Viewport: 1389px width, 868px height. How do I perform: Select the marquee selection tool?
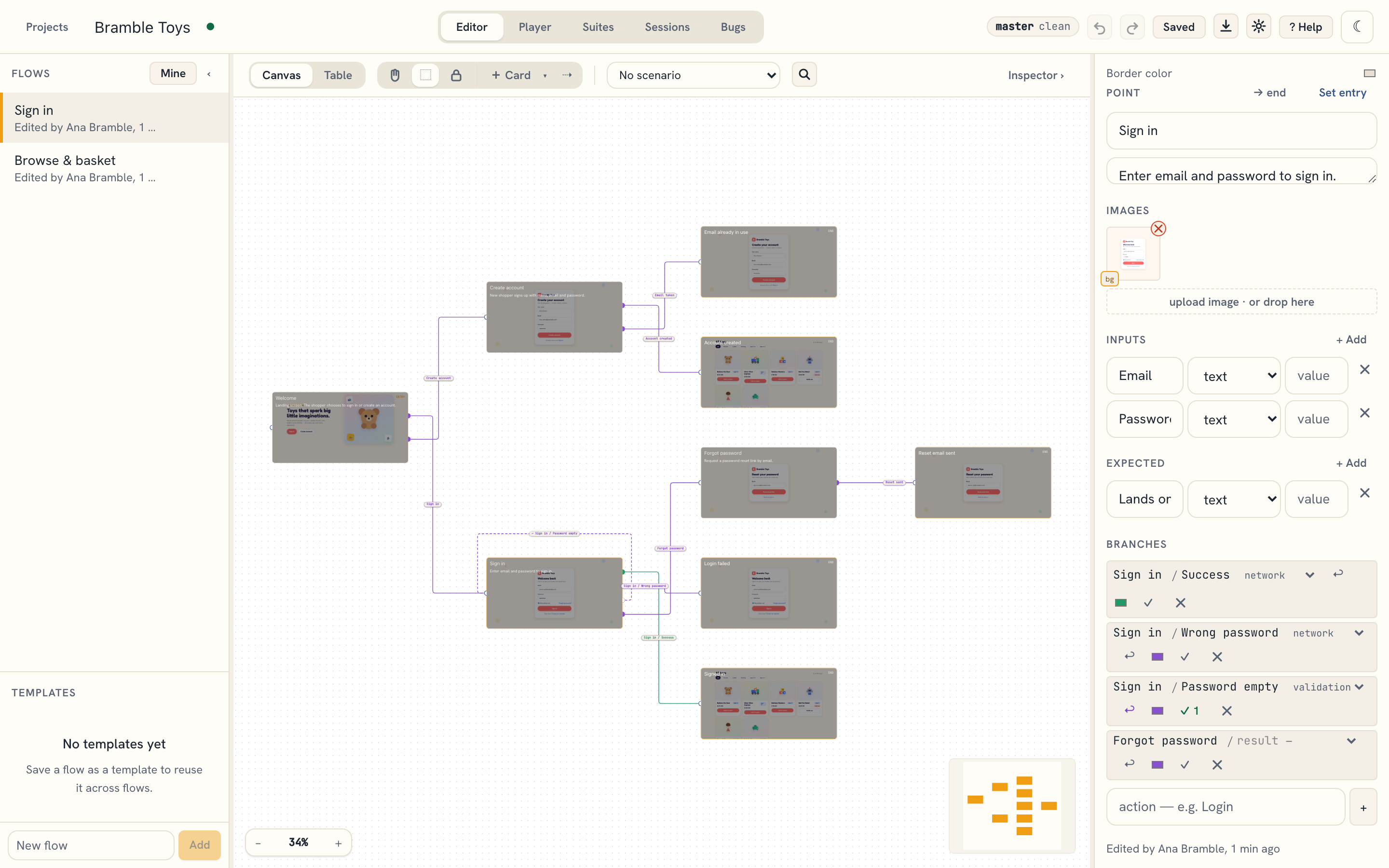[425, 75]
